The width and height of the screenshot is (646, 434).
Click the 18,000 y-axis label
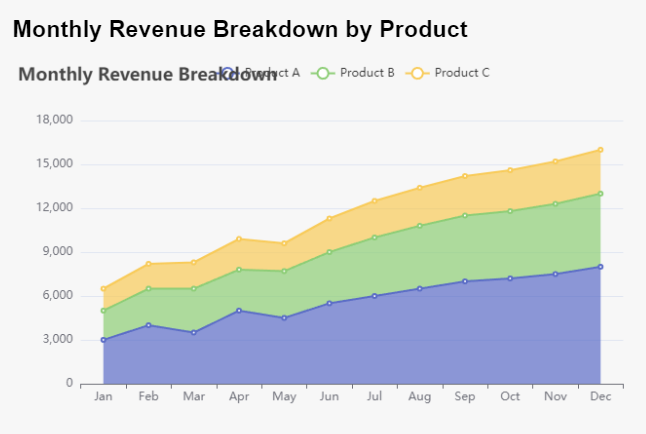(x=55, y=120)
